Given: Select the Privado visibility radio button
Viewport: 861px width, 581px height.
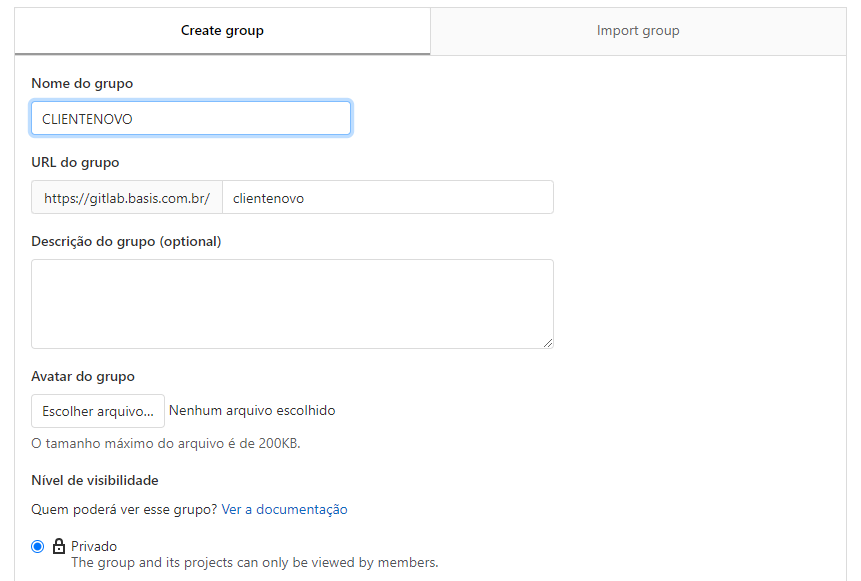Looking at the screenshot, I should (x=38, y=546).
